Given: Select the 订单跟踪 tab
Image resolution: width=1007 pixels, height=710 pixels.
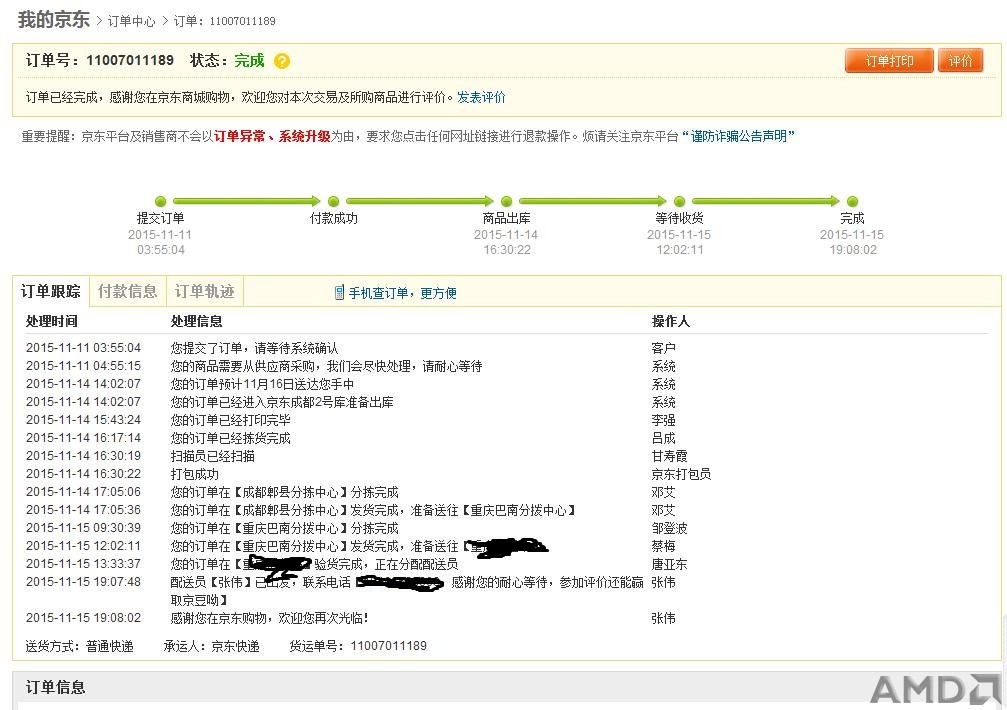Looking at the screenshot, I should click(51, 291).
